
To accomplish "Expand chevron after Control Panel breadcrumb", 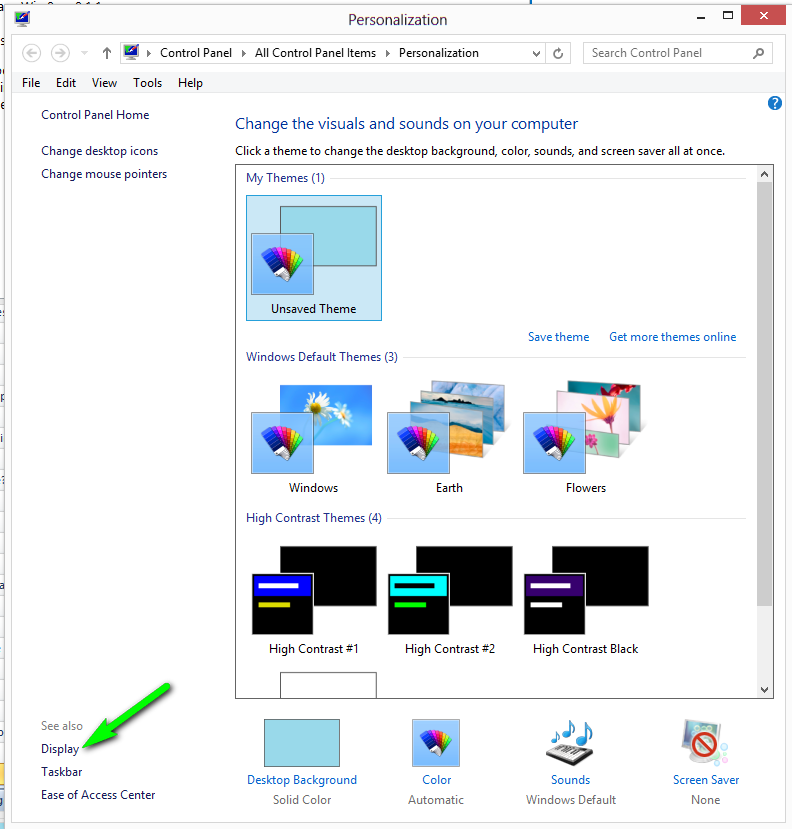I will (244, 53).
